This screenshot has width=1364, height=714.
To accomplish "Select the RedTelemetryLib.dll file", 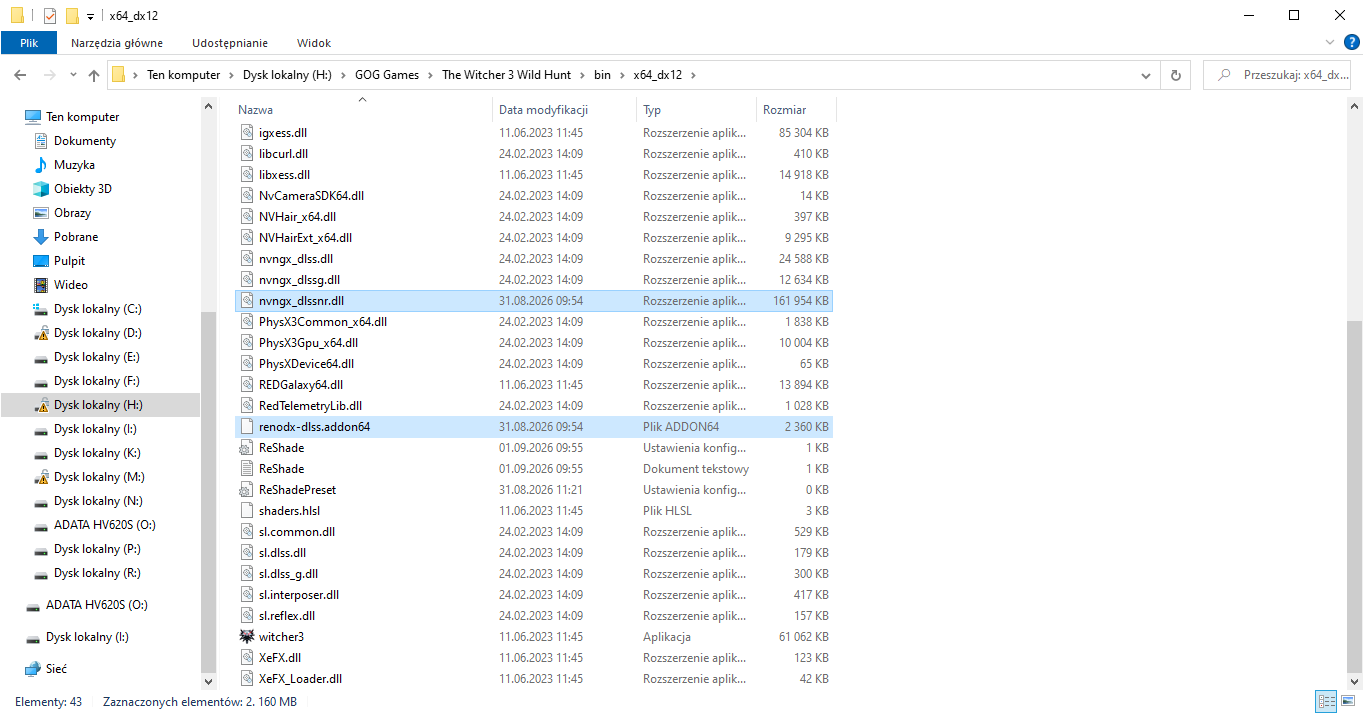I will pos(533,406).
